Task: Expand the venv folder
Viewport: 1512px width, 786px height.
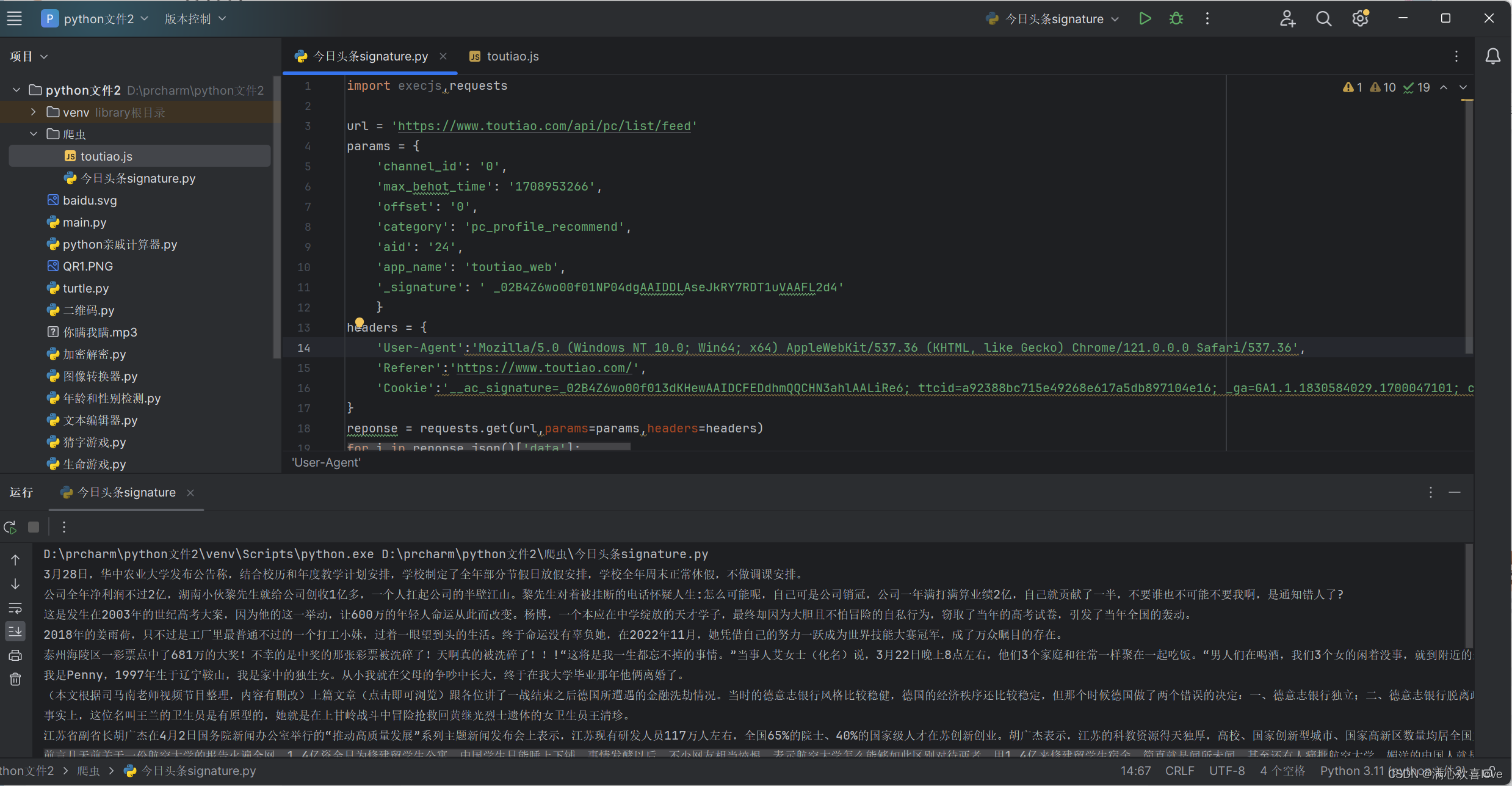Action: pos(34,112)
